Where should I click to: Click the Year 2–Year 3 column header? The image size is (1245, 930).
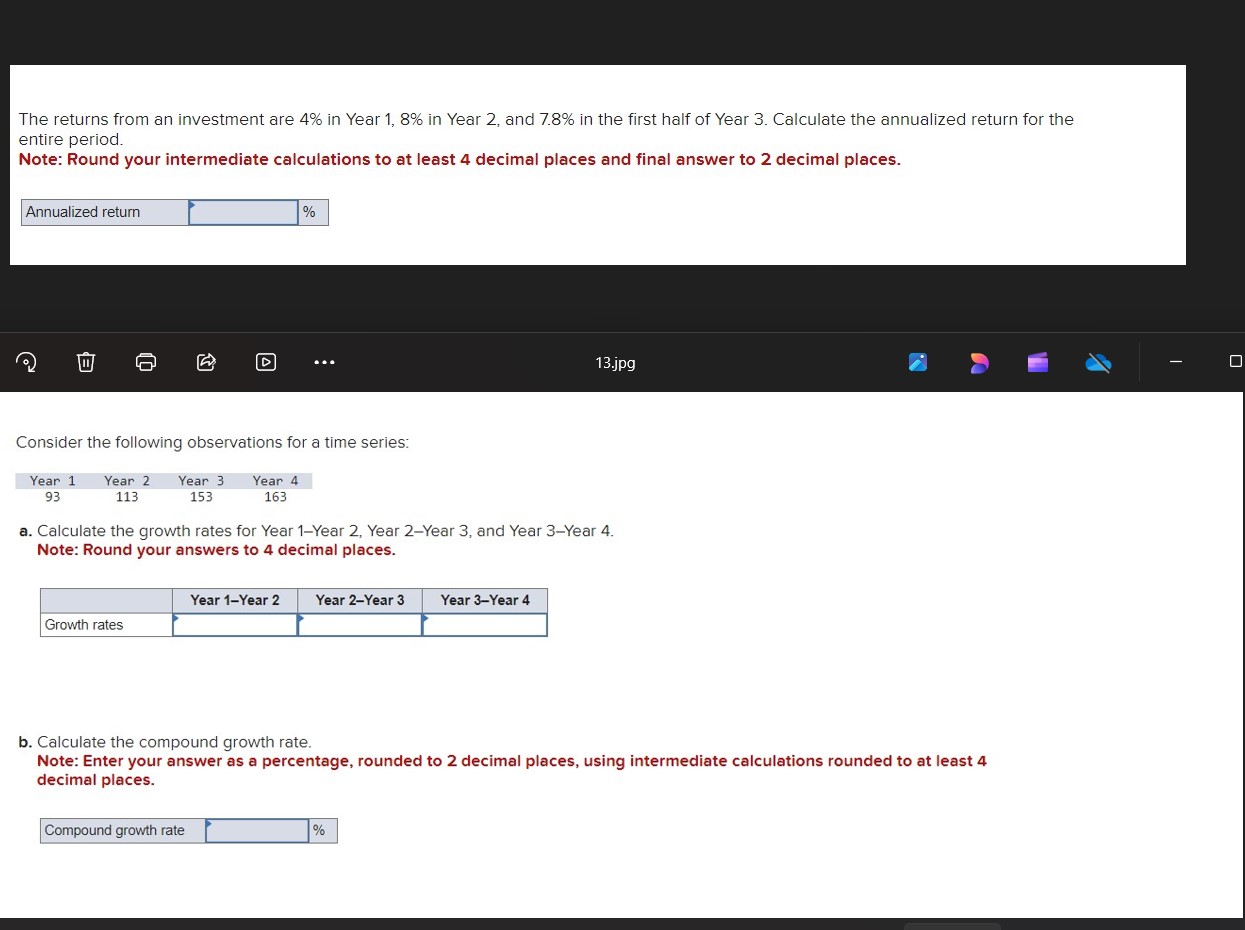(360, 600)
